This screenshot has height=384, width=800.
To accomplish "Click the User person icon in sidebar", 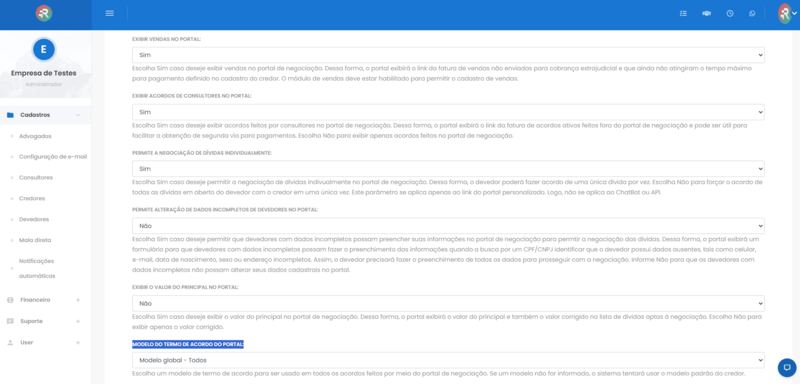I will click(10, 343).
